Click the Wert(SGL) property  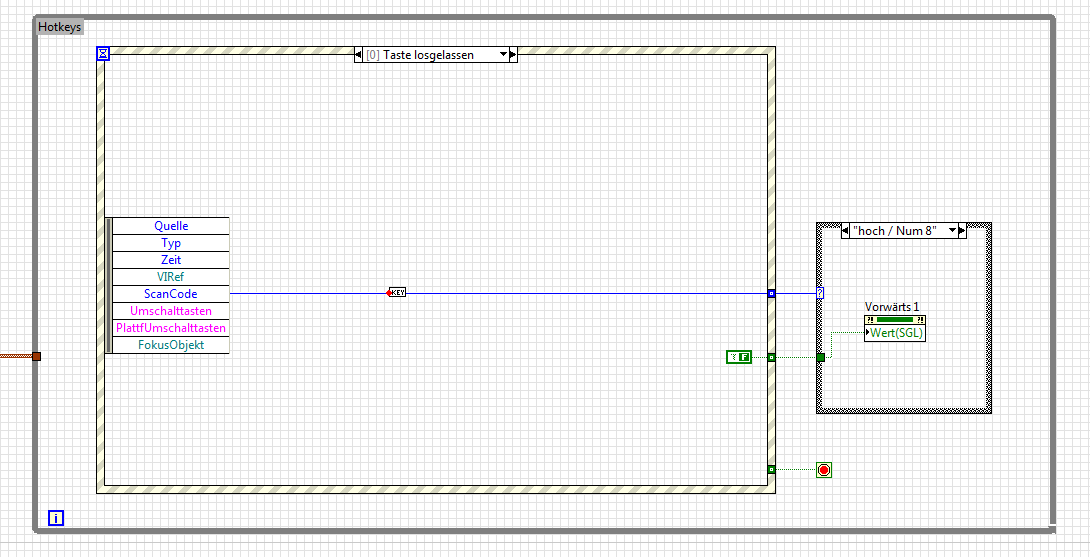pos(895,334)
